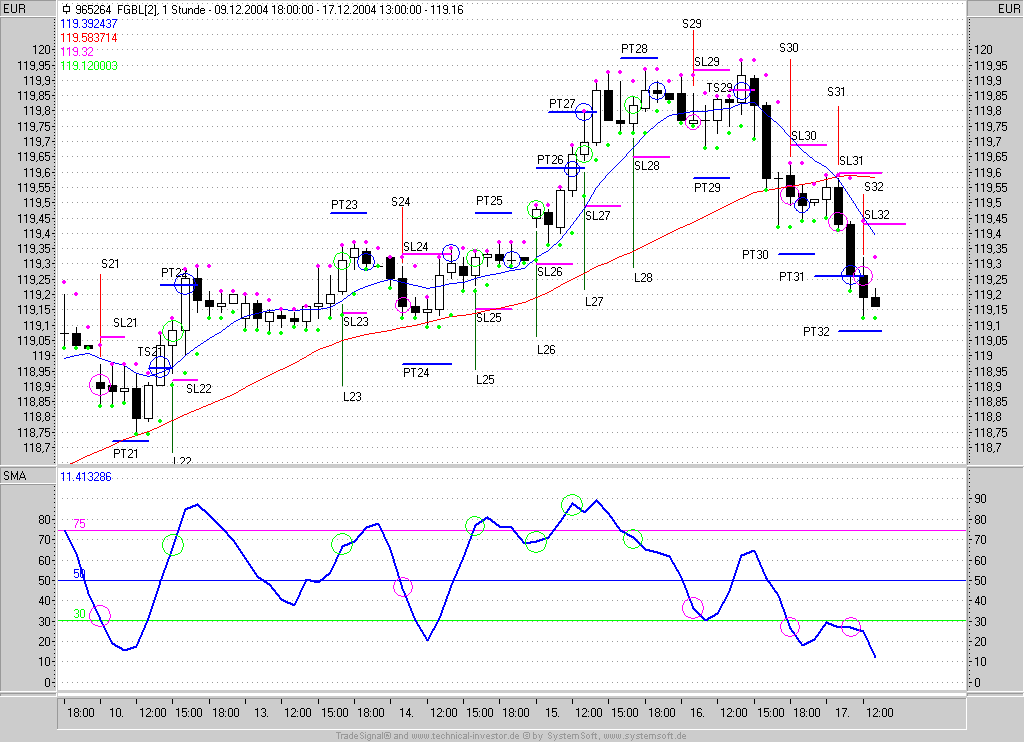Click the SL31 stop-loss label
Screen dimensions: 1024x742
point(851,161)
